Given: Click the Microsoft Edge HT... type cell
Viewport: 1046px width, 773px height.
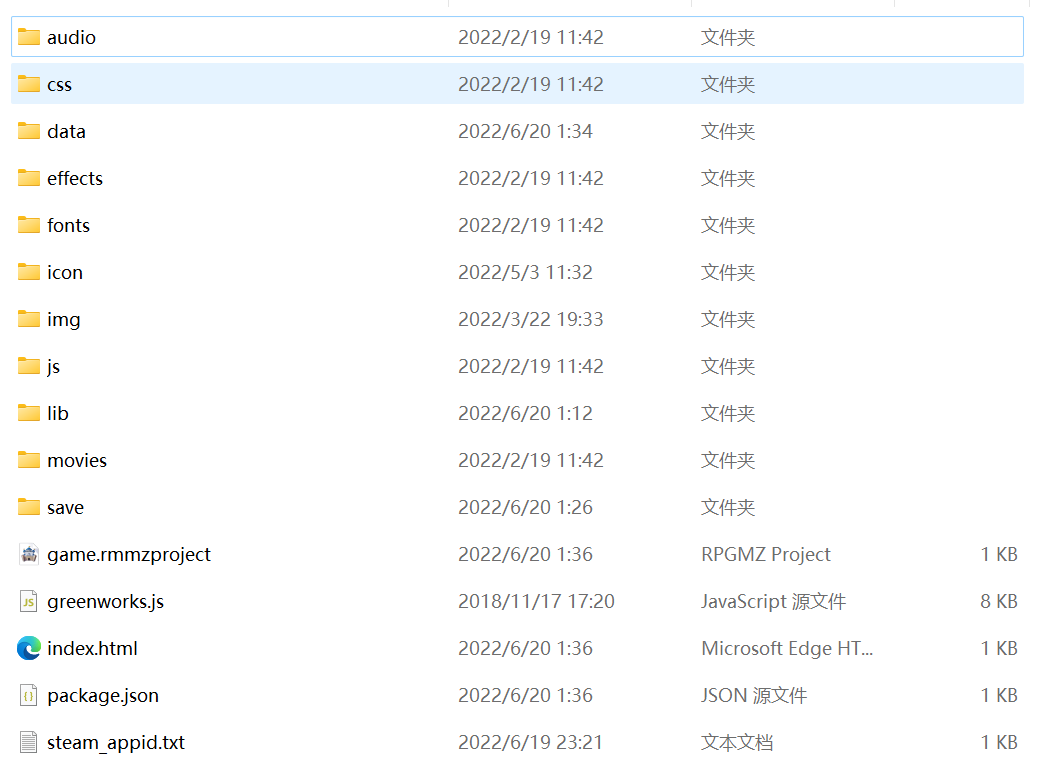Looking at the screenshot, I should coord(787,648).
